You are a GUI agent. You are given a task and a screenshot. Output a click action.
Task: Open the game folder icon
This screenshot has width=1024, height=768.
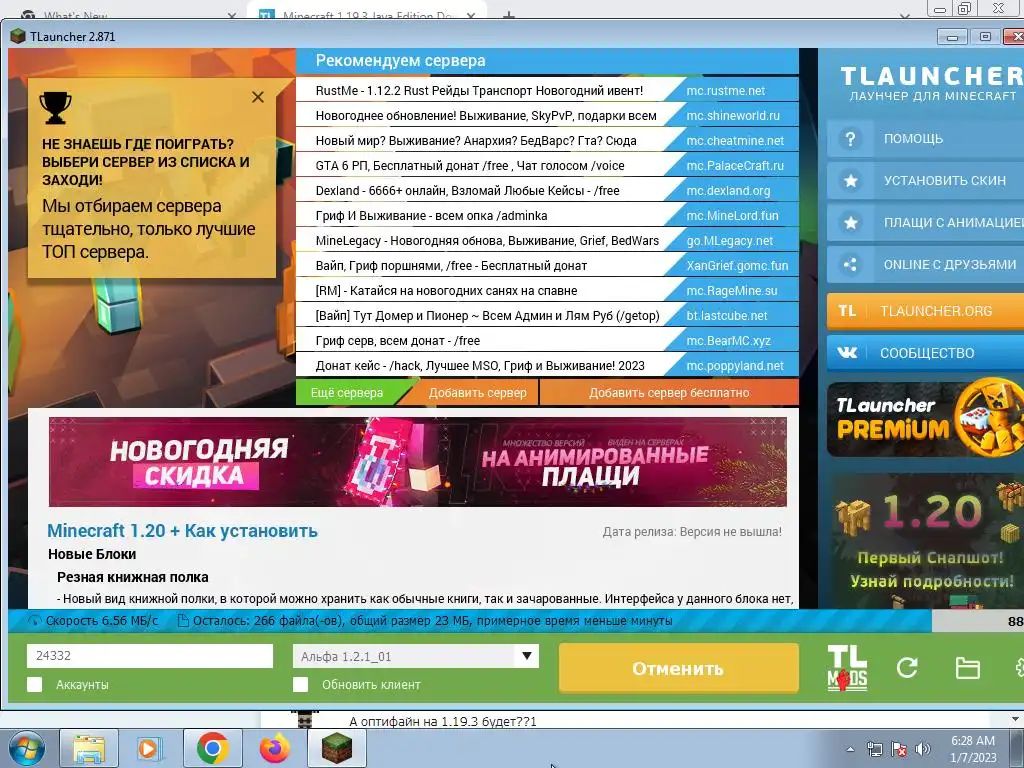[967, 668]
